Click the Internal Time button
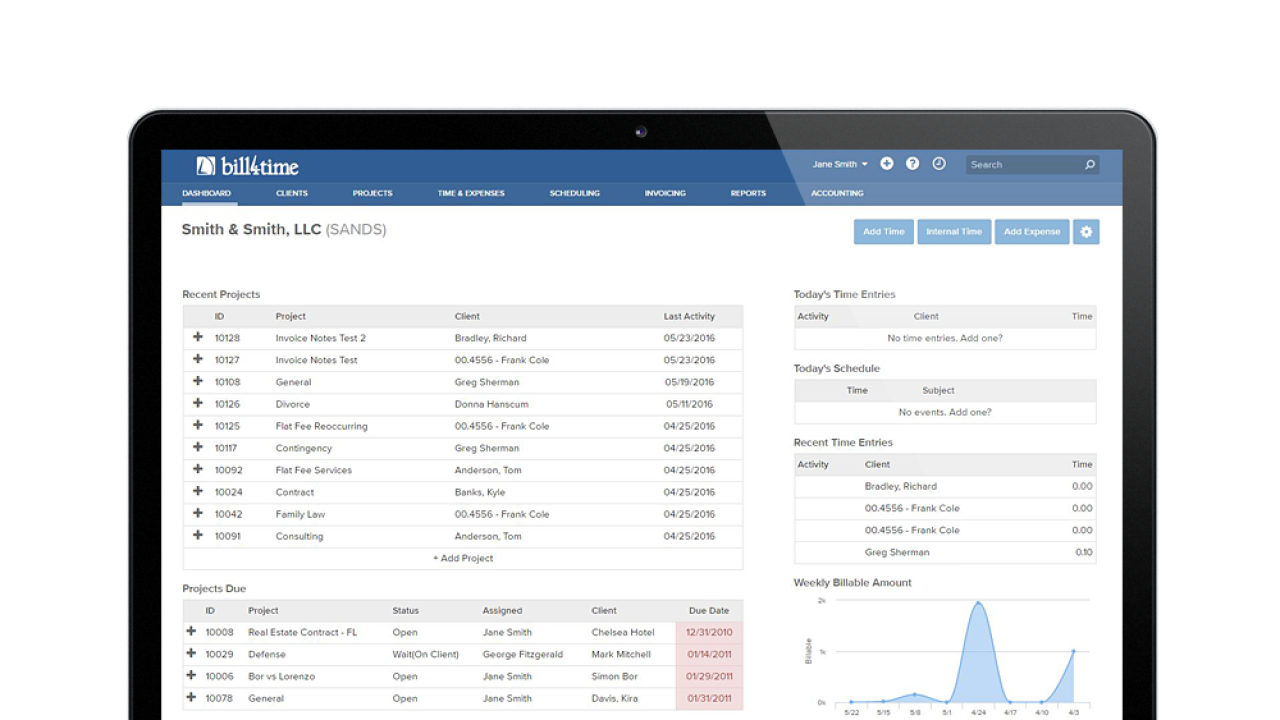Viewport: 1280px width, 720px height. click(x=953, y=232)
